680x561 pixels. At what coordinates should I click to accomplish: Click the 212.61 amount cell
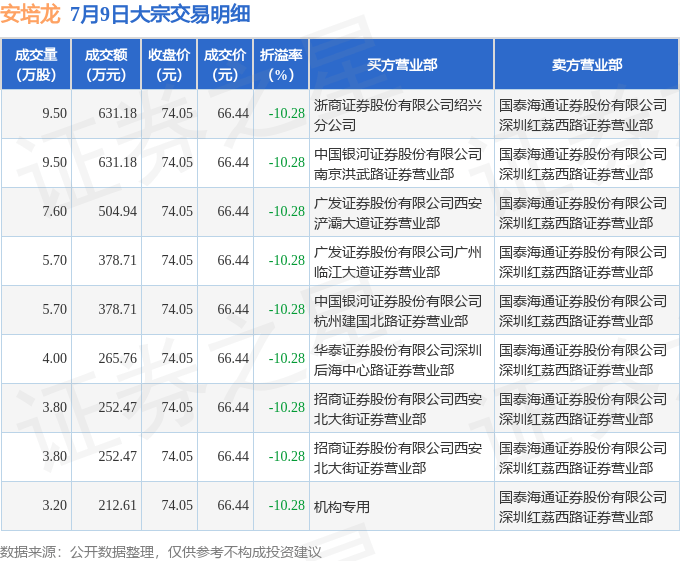tap(118, 506)
